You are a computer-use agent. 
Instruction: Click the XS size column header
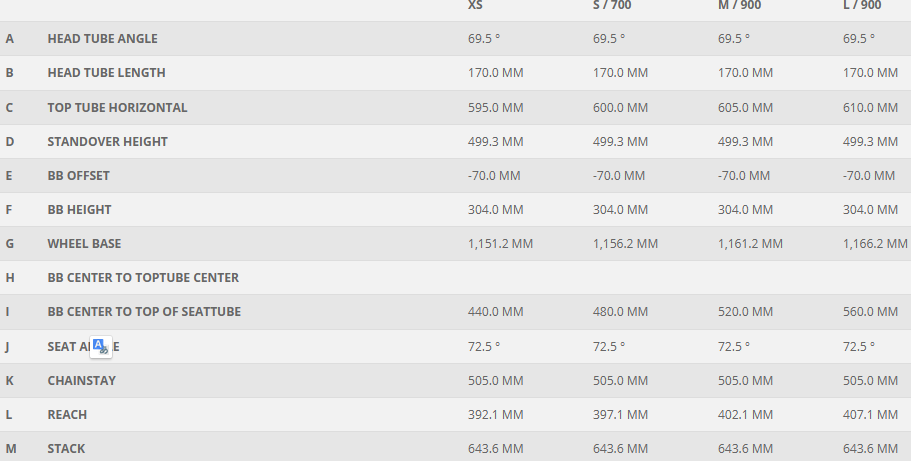point(476,6)
